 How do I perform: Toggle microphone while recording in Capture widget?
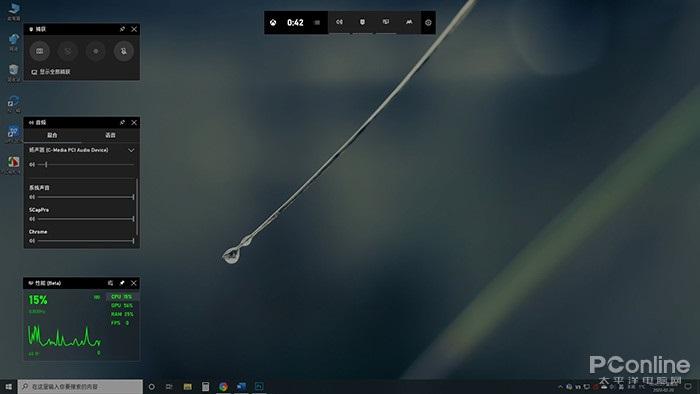tap(124, 51)
